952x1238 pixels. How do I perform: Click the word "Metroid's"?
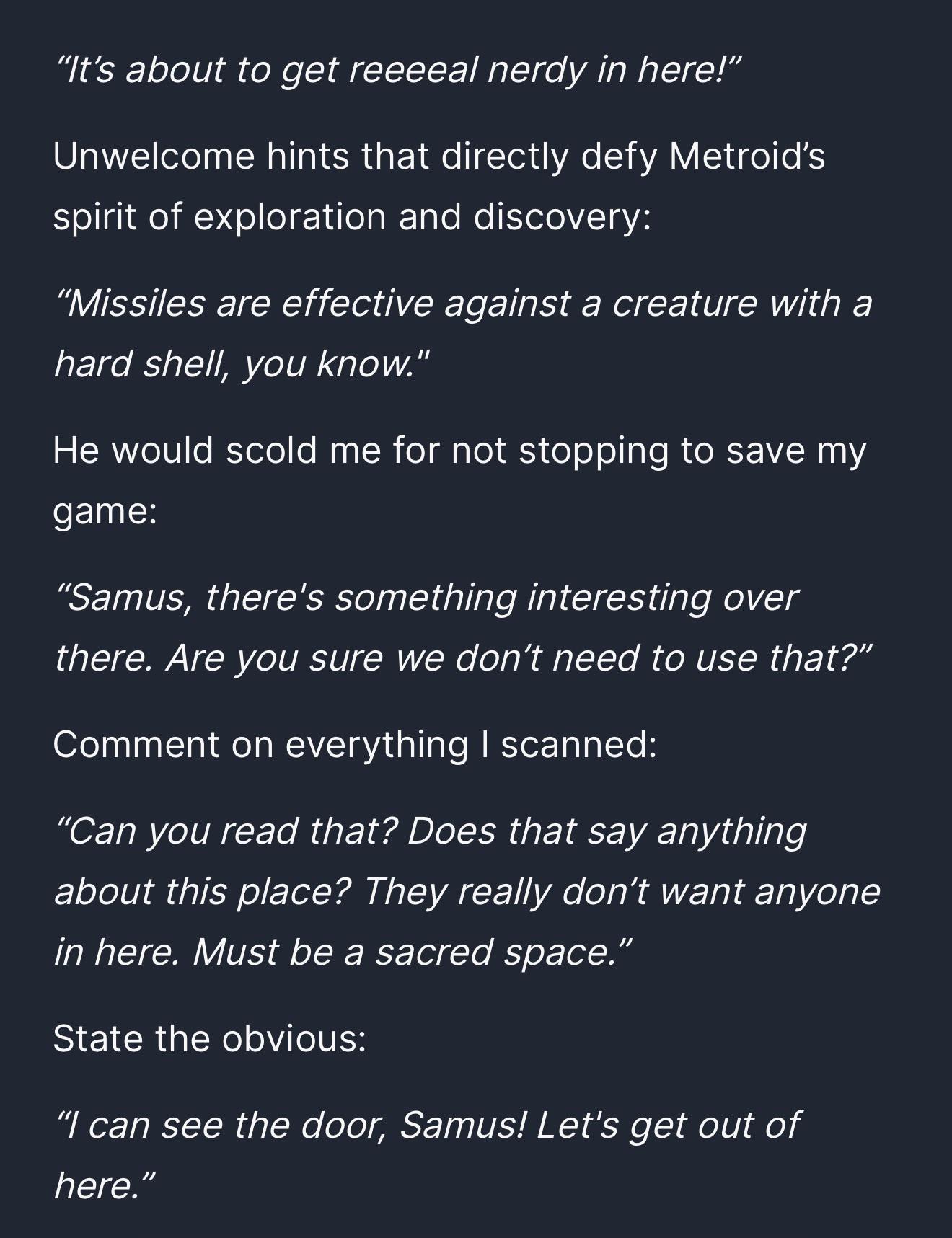coord(746,156)
